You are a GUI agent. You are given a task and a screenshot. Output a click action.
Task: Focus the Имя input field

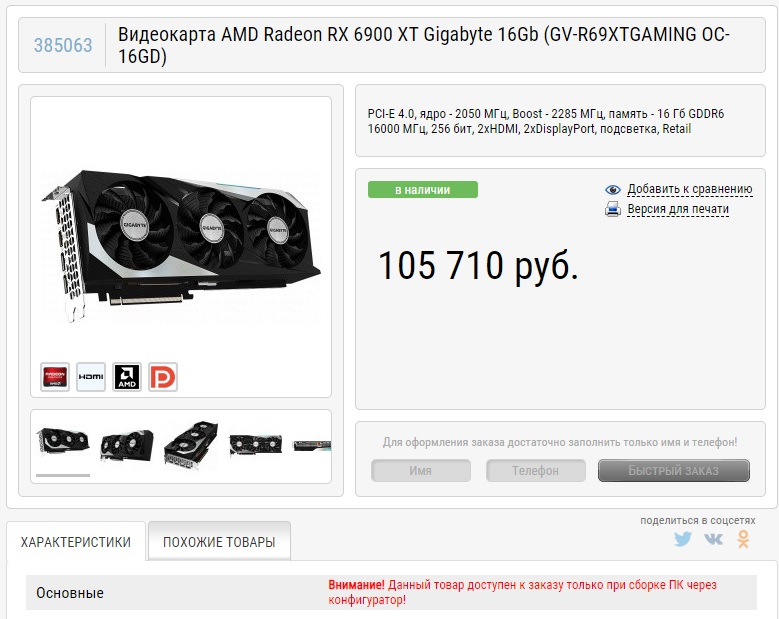click(421, 470)
